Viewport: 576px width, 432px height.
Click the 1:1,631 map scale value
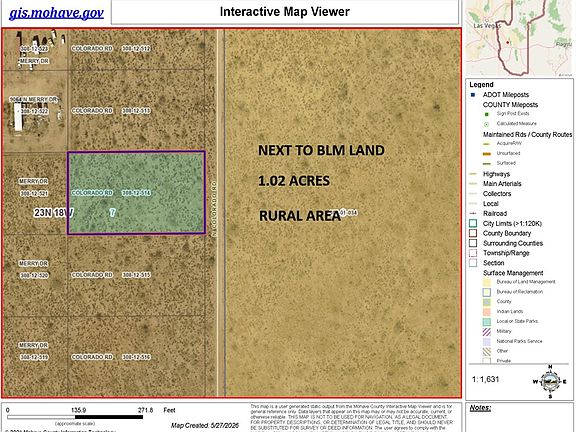[x=486, y=379]
